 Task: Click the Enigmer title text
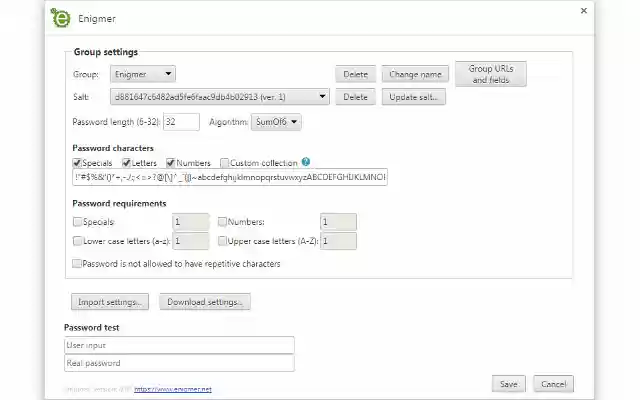[97, 18]
